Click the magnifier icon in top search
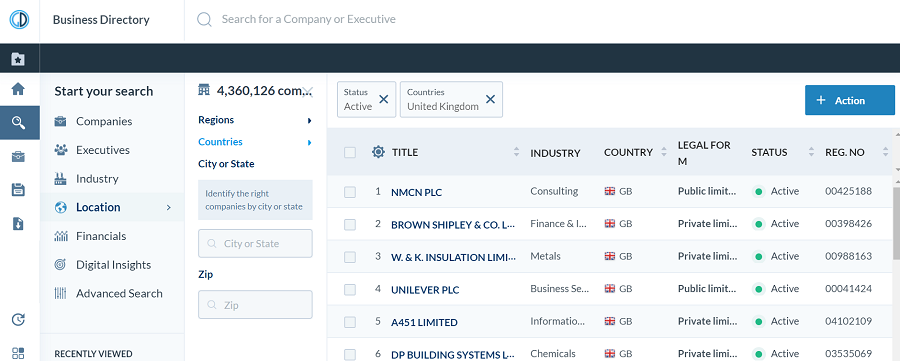Viewport: 900px width, 361px height. coord(204,20)
